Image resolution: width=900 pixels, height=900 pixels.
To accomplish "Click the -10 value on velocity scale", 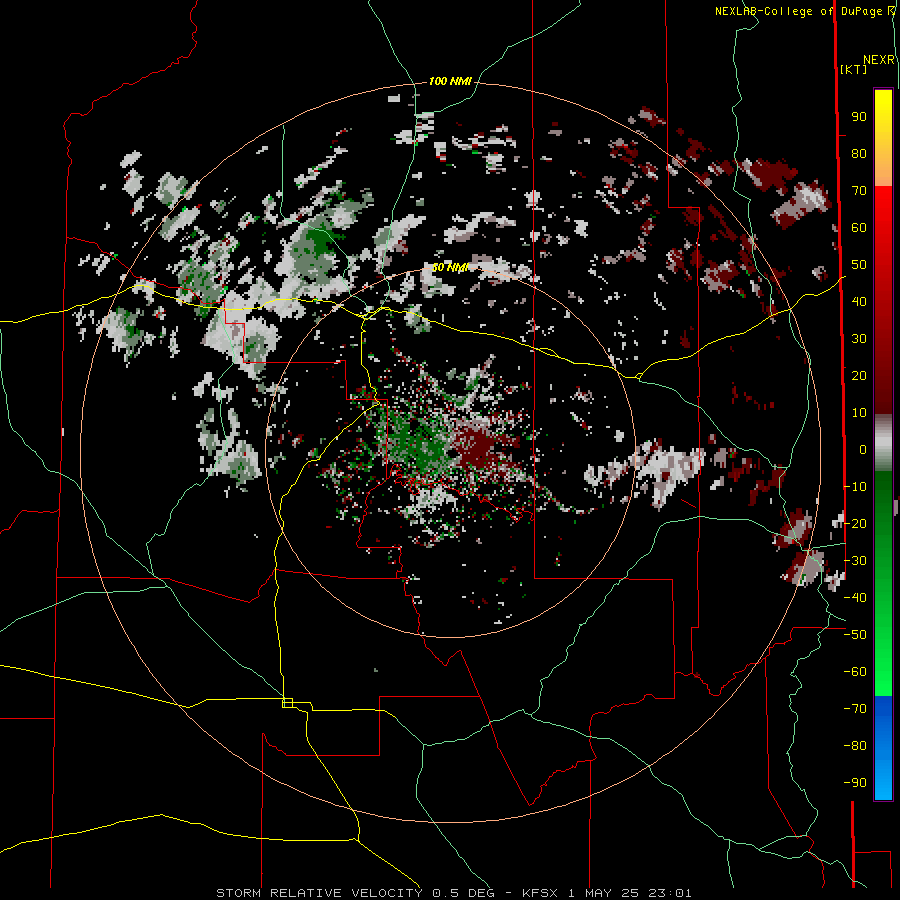I will pos(855,487).
